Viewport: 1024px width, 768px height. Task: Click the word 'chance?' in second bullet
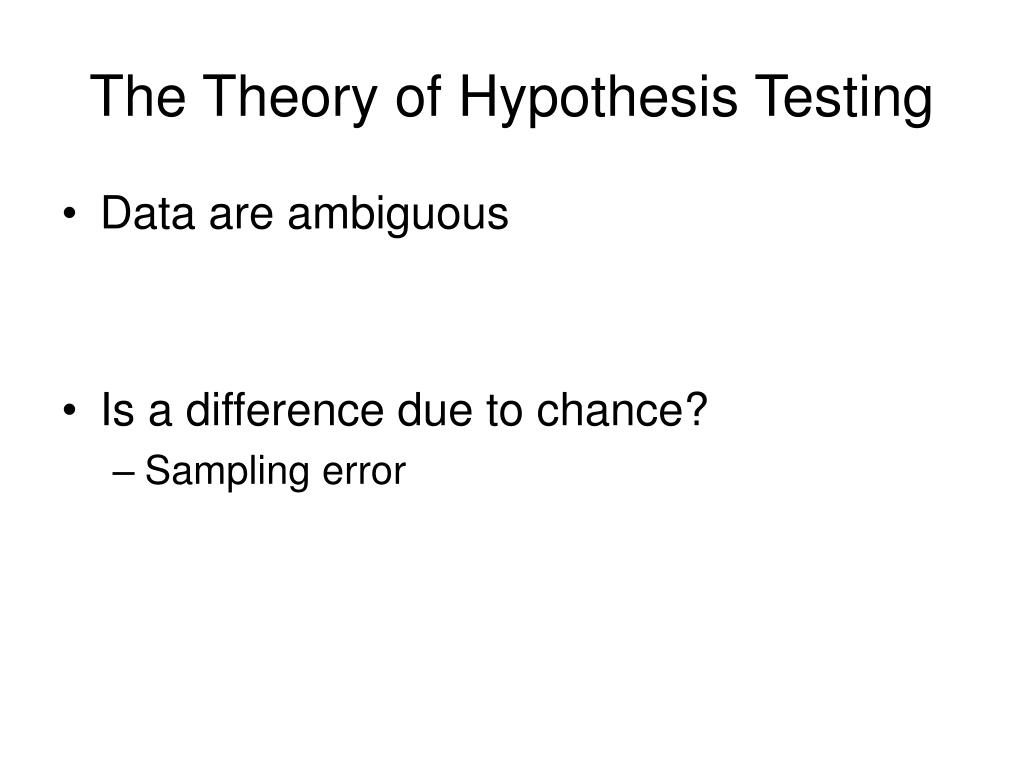(x=622, y=409)
